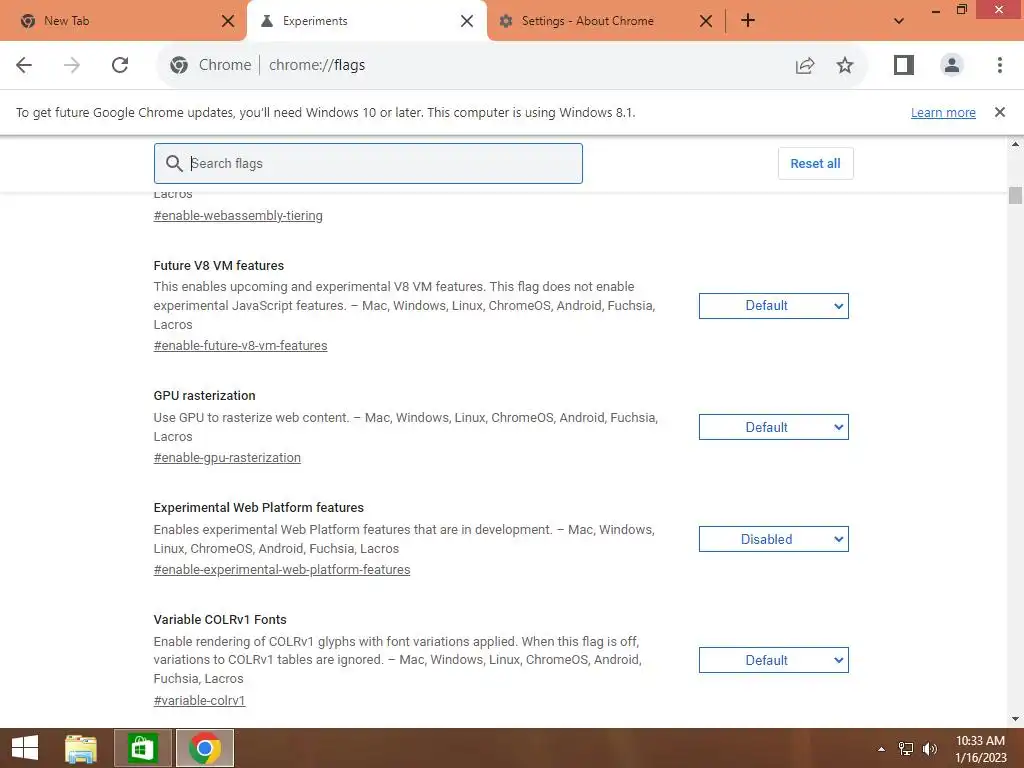Close the Settings - About Chrome tab
Viewport: 1024px width, 768px height.
click(x=705, y=21)
